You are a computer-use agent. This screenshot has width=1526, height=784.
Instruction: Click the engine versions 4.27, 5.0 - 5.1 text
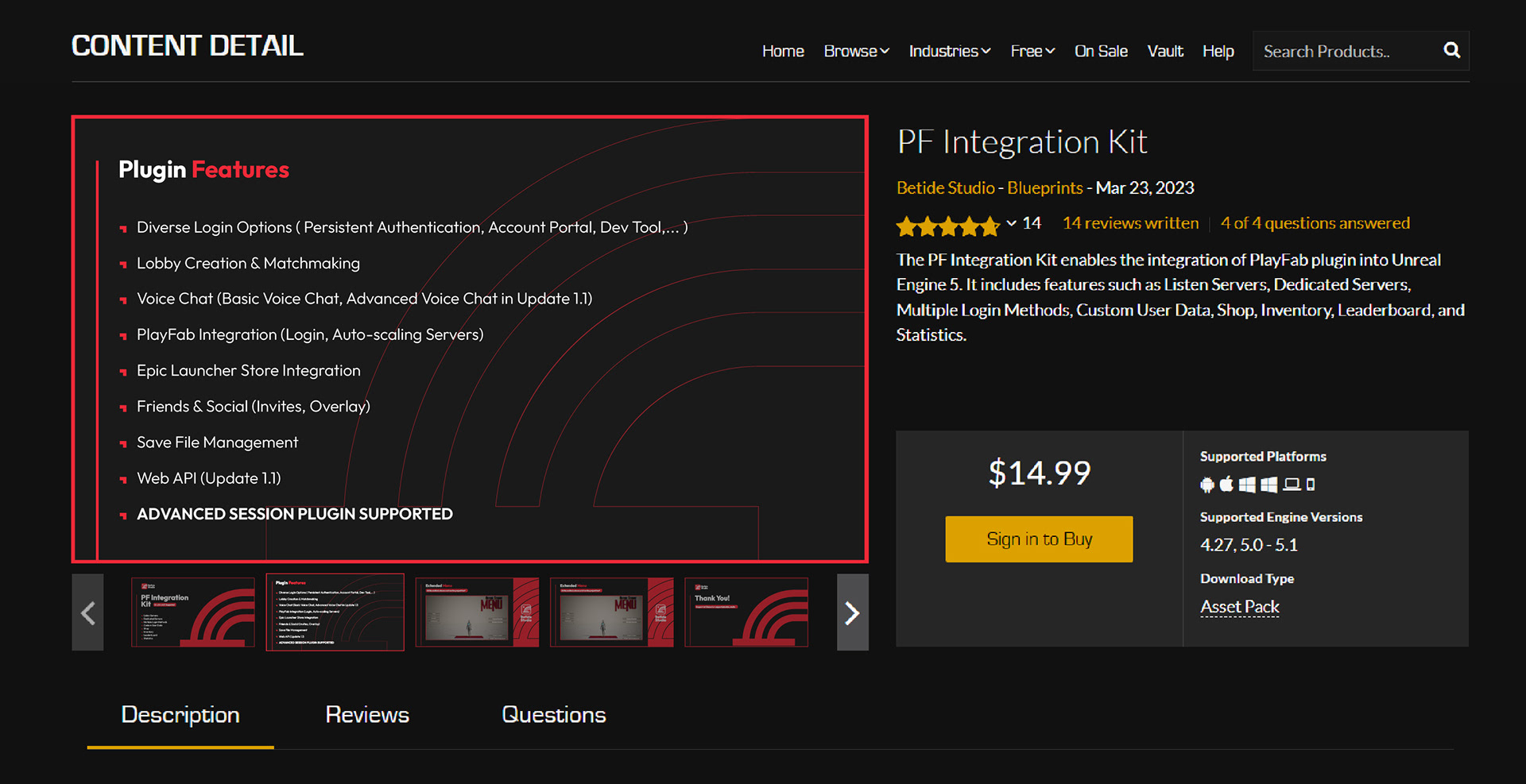click(1249, 545)
